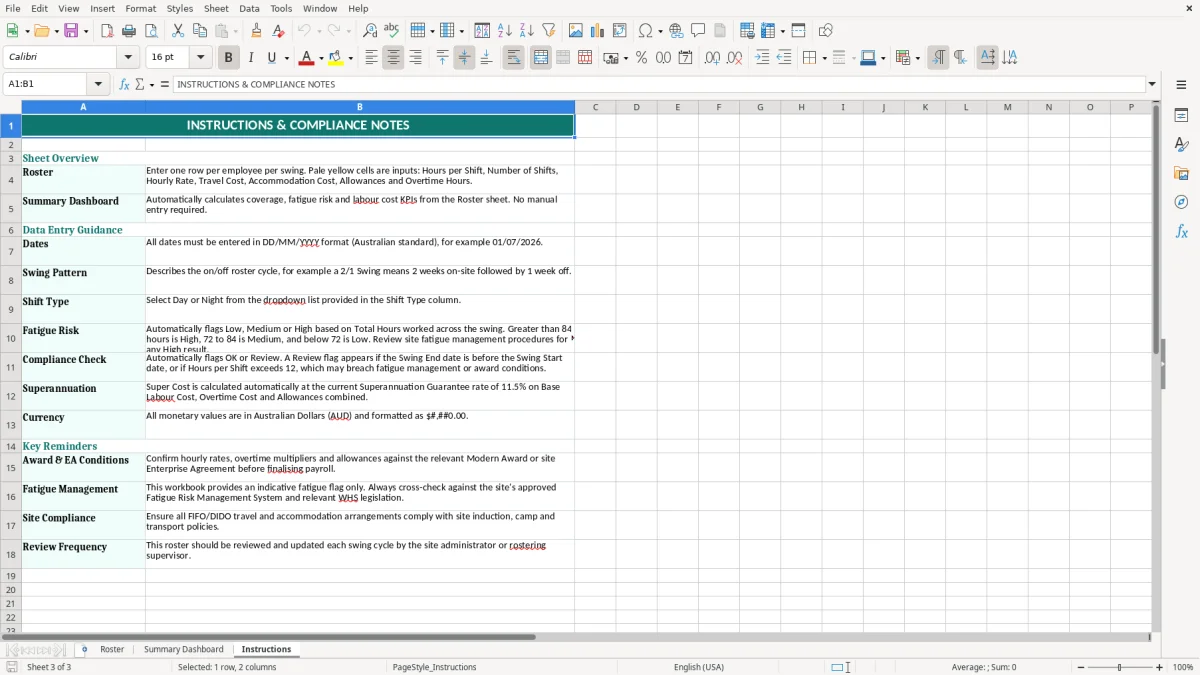This screenshot has height=675, width=1200.
Task: Click Add Decimal Place icon
Action: (712, 58)
